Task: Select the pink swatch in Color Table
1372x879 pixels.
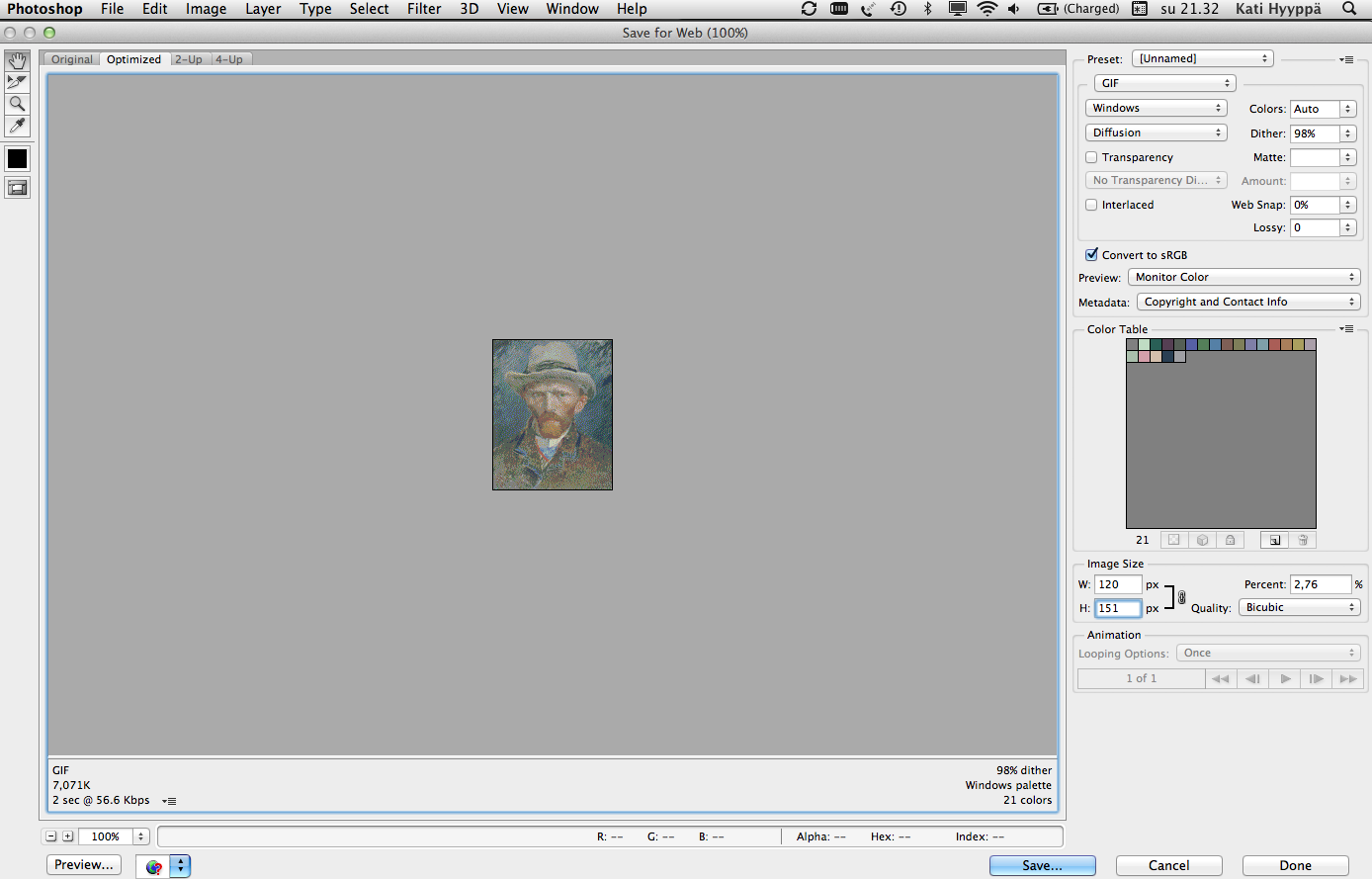Action: point(1145,357)
